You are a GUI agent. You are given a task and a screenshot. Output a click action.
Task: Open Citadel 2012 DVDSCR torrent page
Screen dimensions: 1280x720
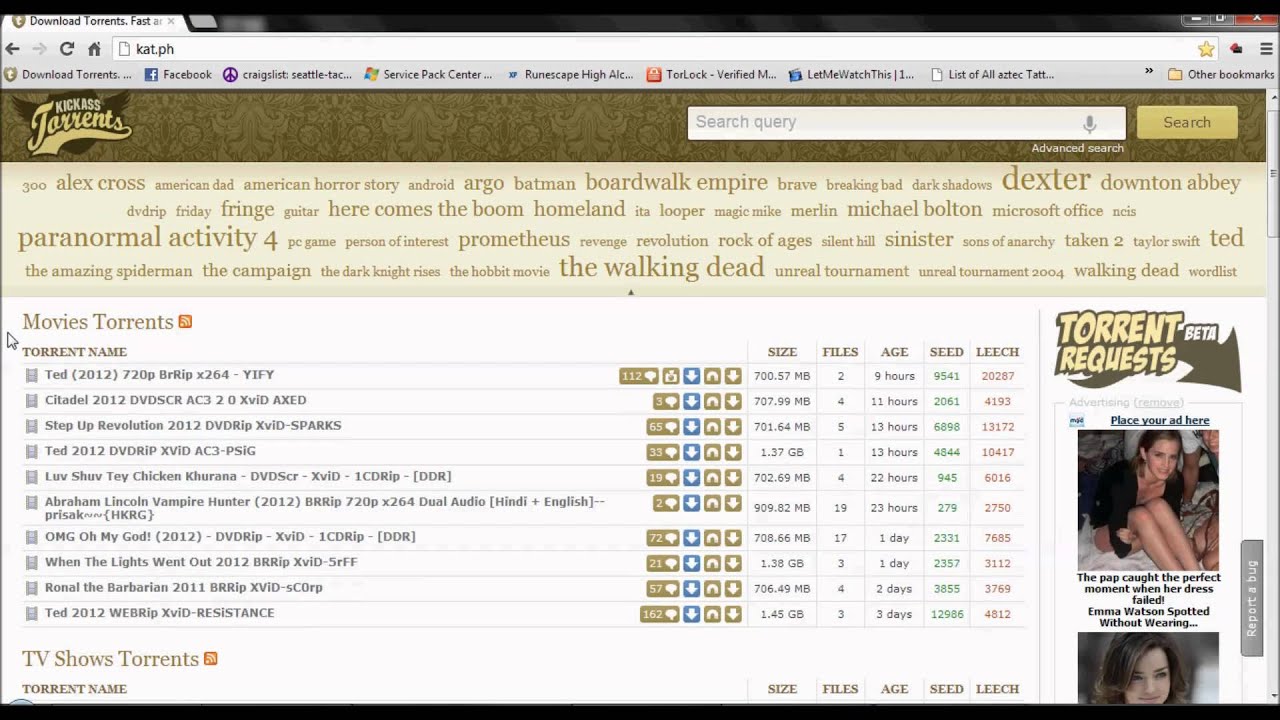(175, 400)
